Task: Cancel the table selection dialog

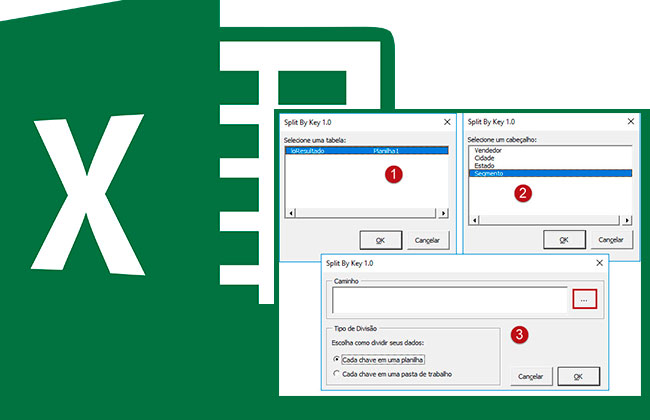Action: (x=427, y=240)
